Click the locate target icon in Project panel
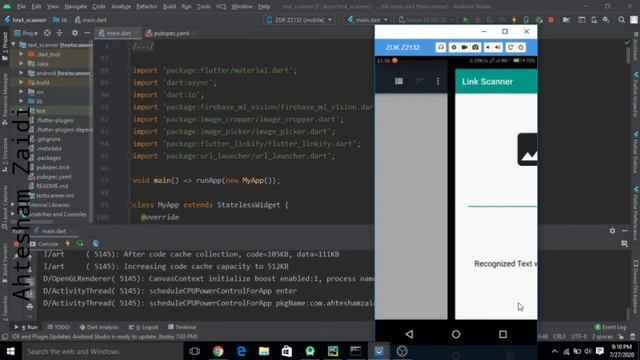 tap(47, 33)
